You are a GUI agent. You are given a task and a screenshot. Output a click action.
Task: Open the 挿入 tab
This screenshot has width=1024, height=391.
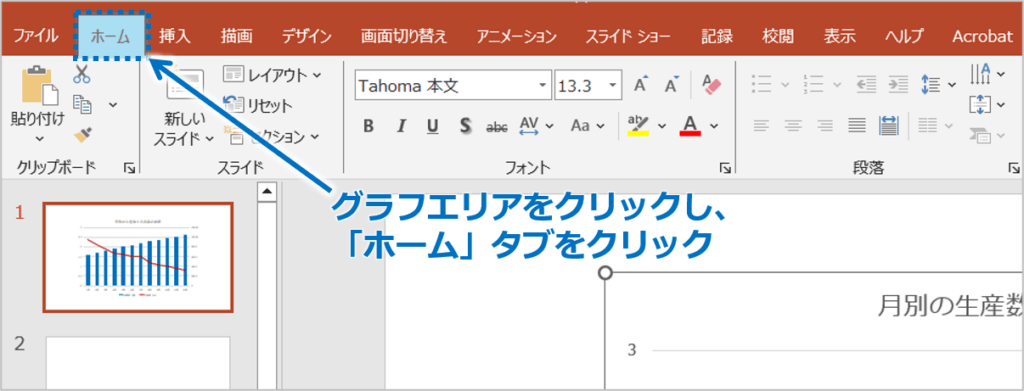click(174, 36)
